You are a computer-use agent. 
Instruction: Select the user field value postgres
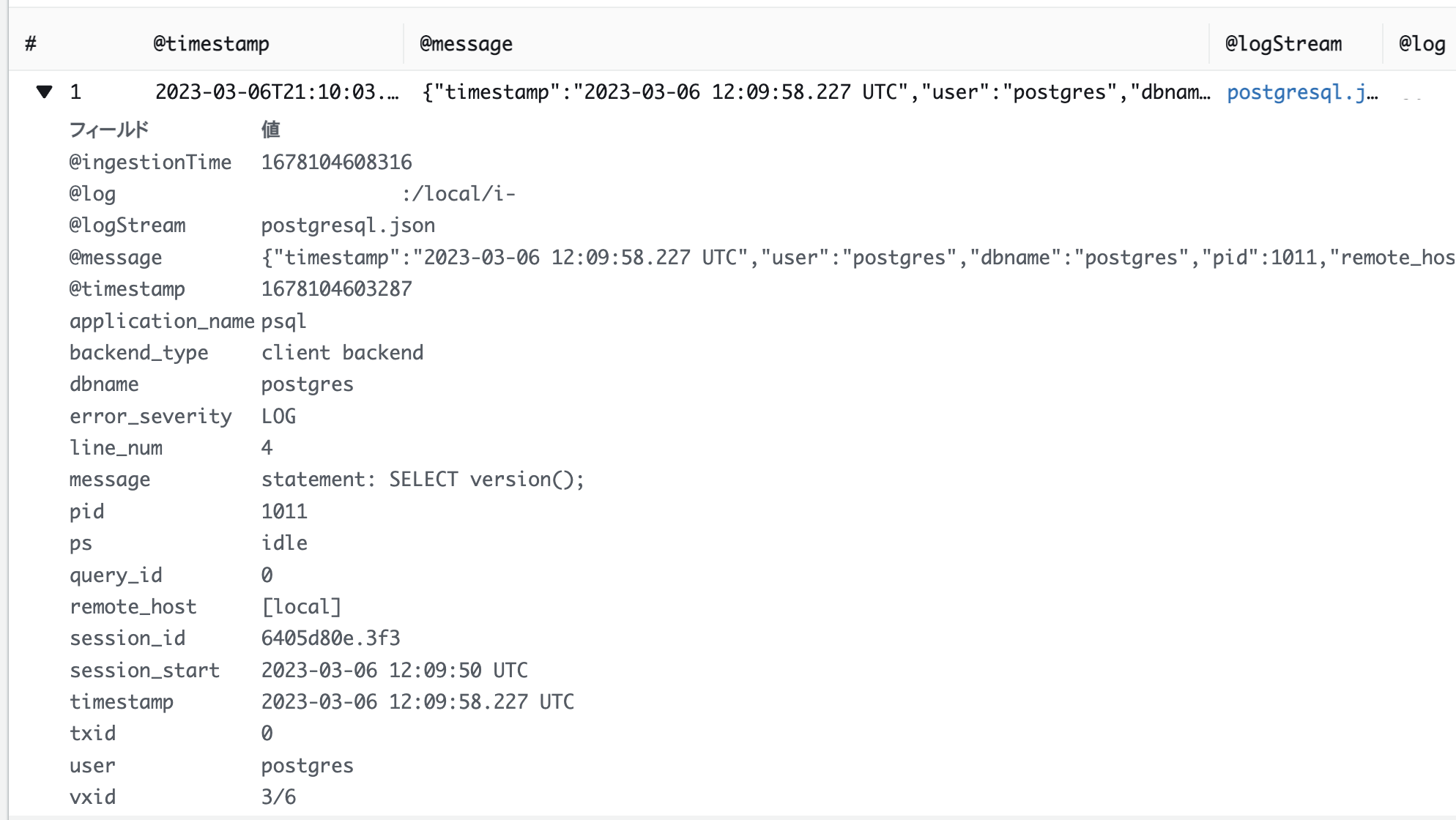pyautogui.click(x=307, y=765)
